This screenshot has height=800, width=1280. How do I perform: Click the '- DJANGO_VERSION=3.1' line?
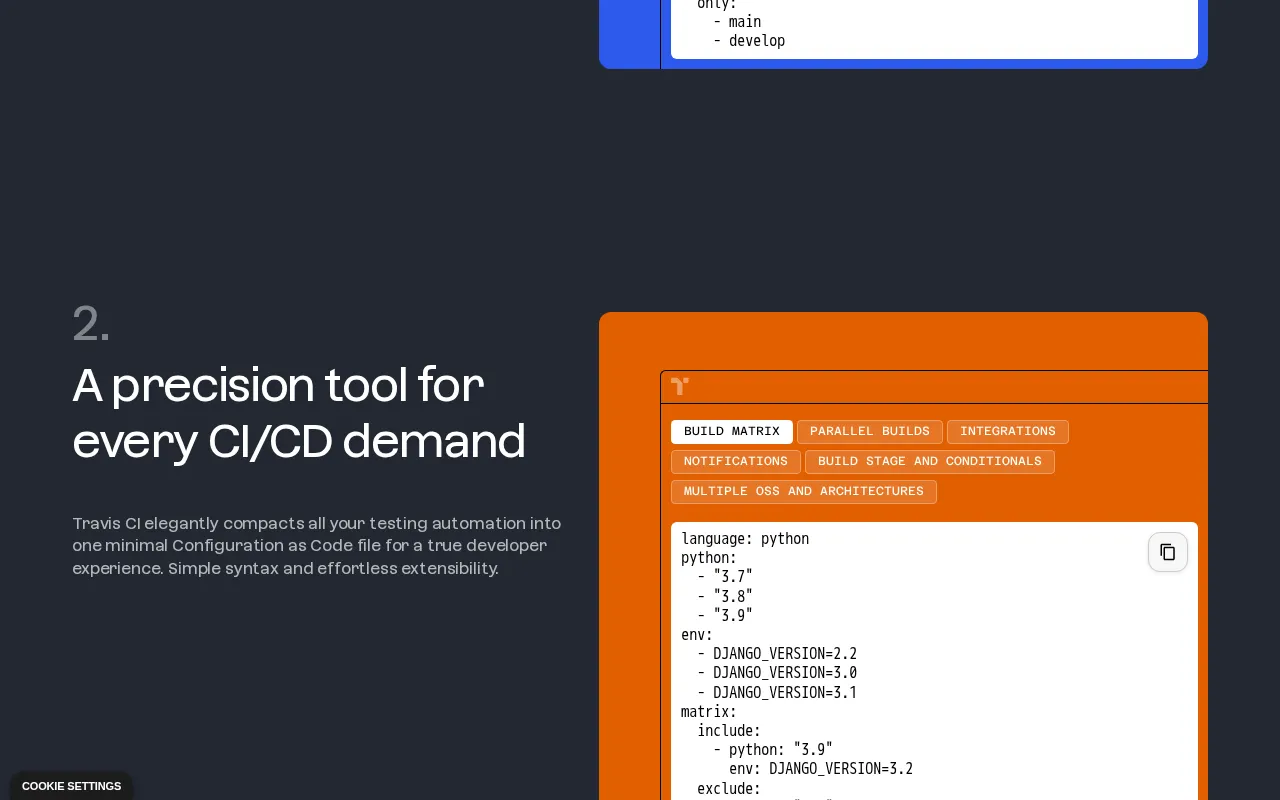777,693
